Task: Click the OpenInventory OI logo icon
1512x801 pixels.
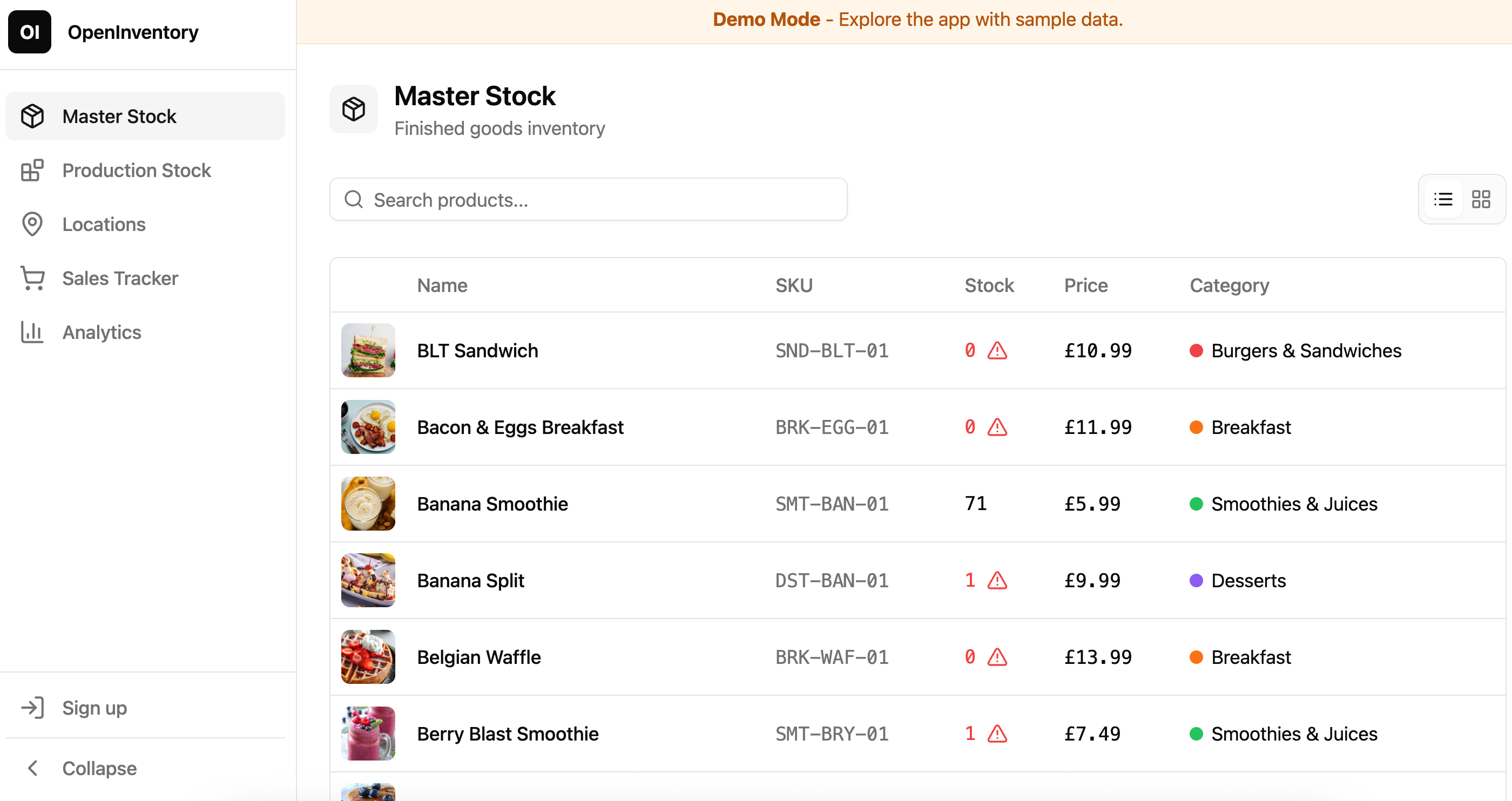Action: pyautogui.click(x=29, y=32)
